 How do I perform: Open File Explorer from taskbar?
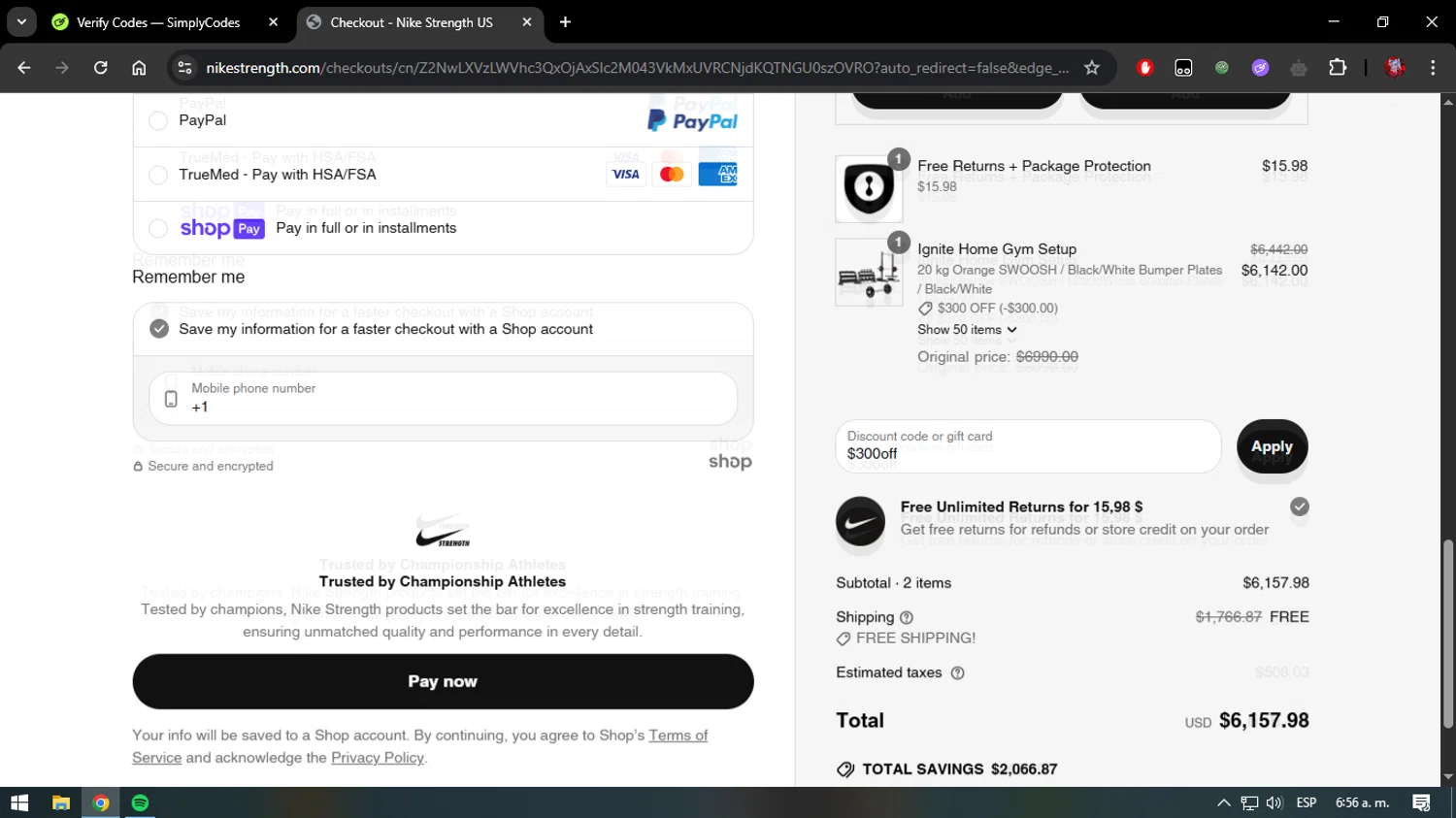pos(61,802)
